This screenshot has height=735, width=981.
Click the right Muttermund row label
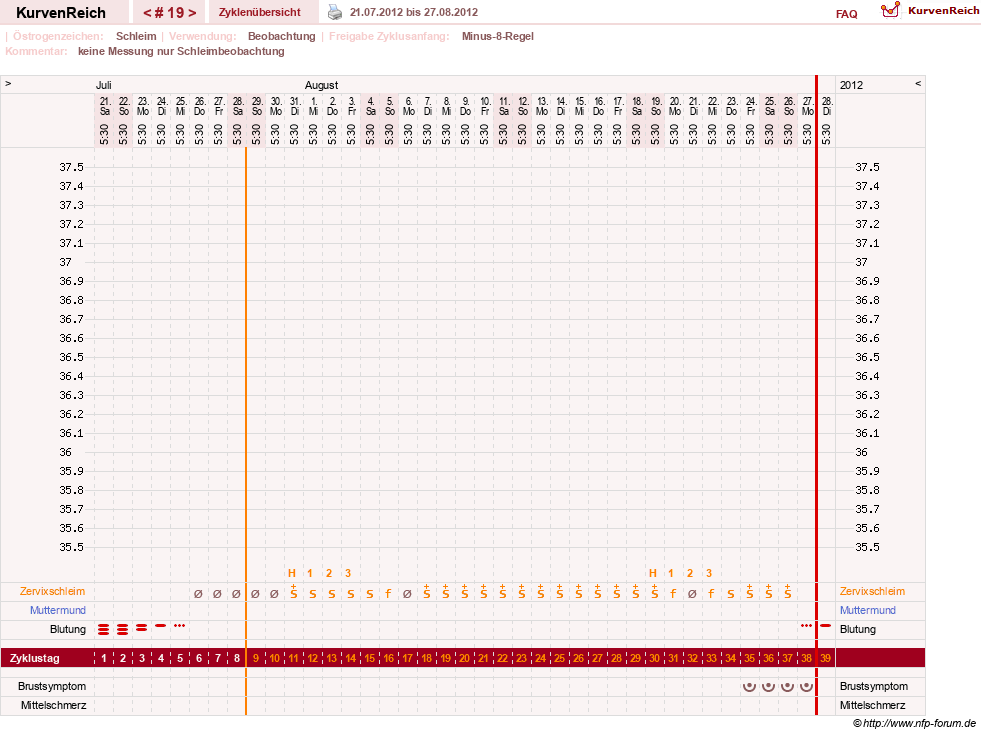(x=868, y=610)
